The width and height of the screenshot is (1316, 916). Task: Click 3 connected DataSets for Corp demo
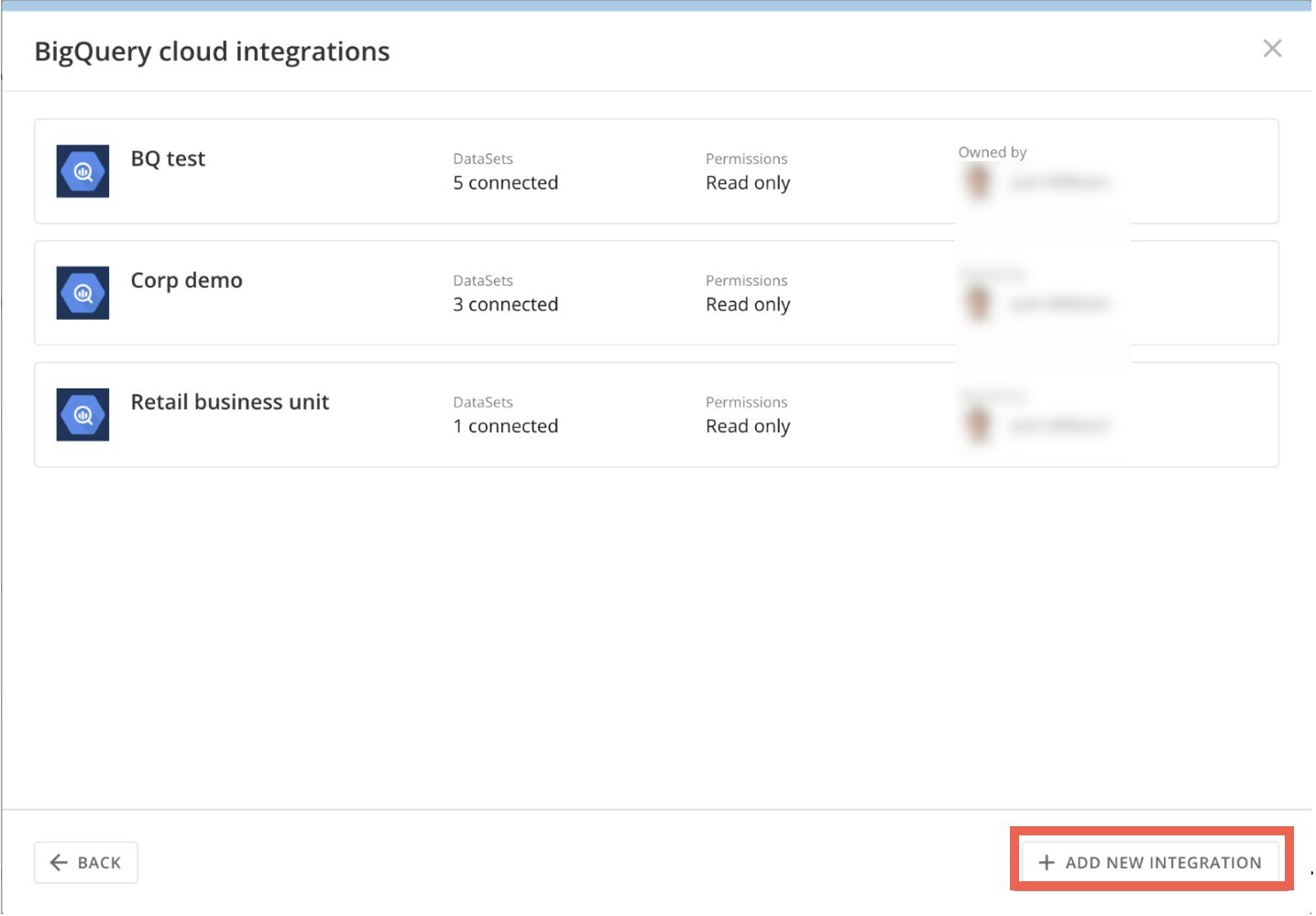pyautogui.click(x=505, y=304)
